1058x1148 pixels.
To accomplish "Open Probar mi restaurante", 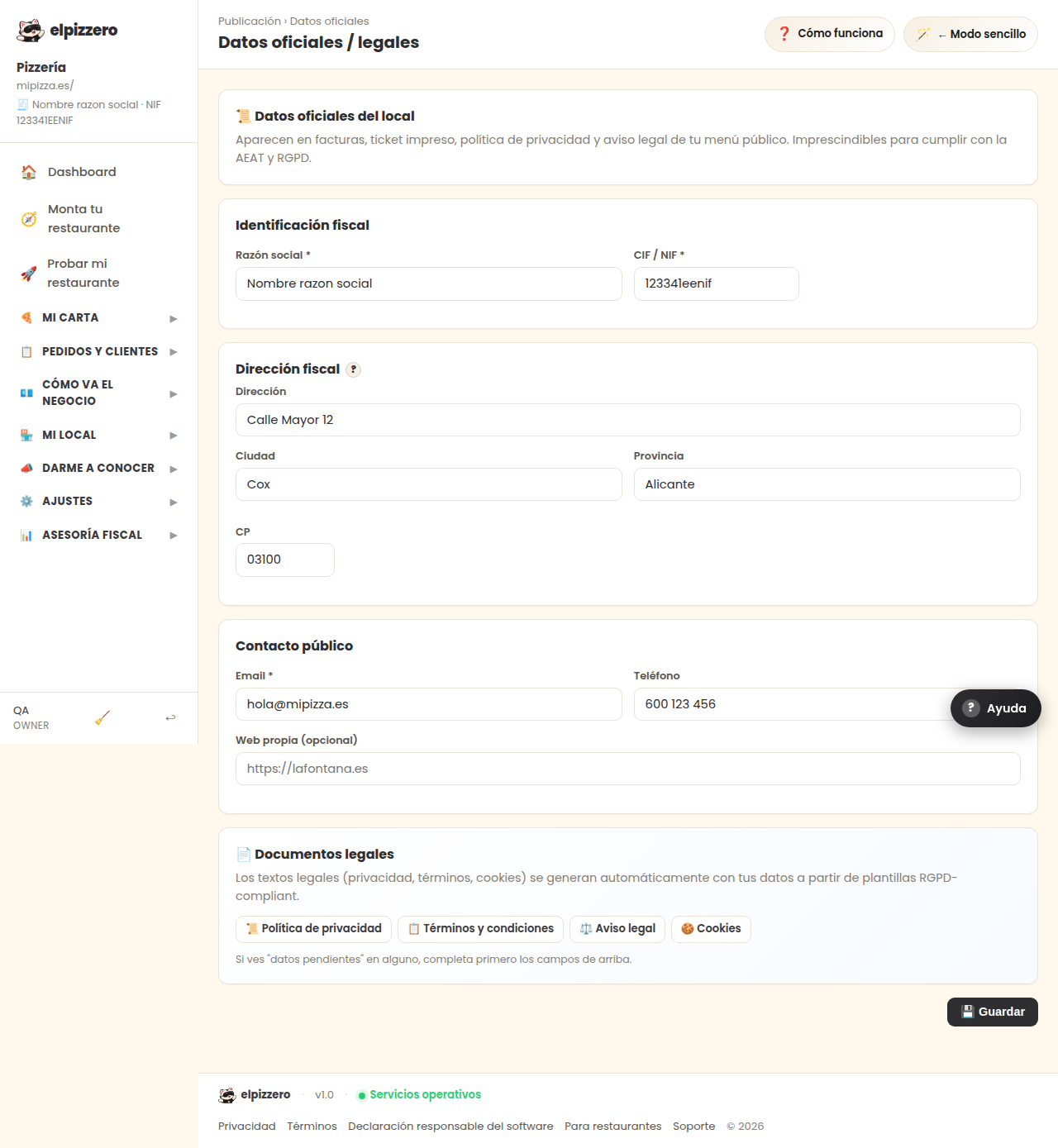I will tap(98, 274).
